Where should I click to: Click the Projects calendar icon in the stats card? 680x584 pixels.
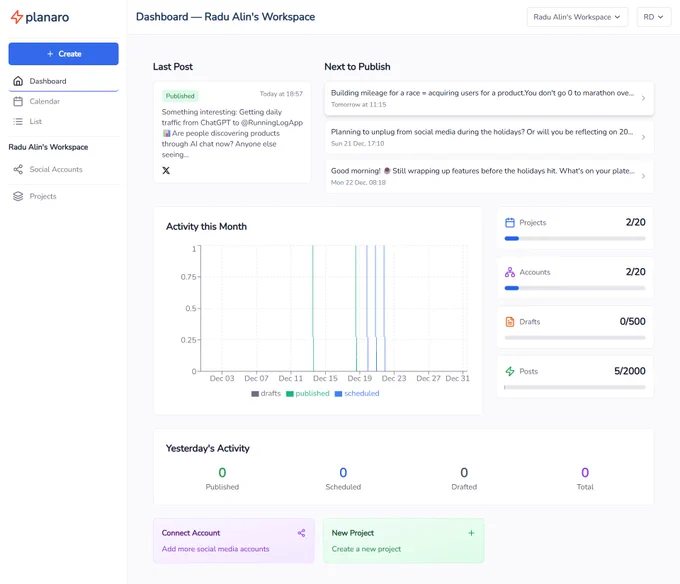click(x=510, y=222)
